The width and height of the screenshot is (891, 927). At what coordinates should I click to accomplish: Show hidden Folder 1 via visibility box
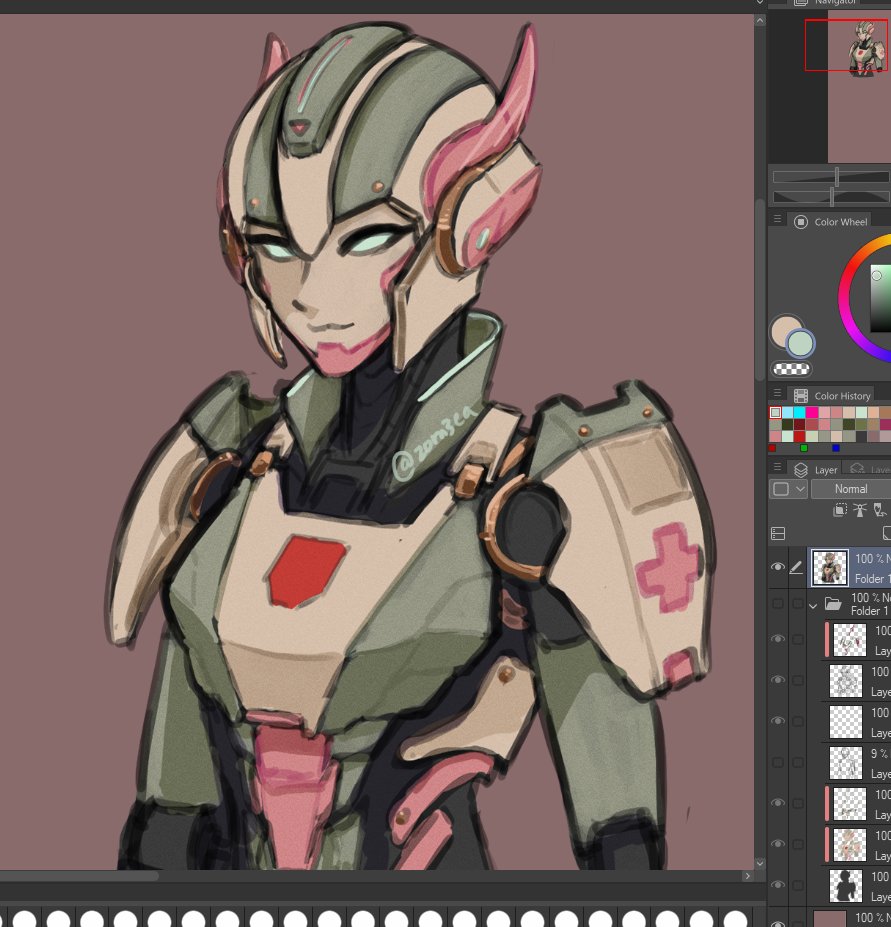click(778, 604)
